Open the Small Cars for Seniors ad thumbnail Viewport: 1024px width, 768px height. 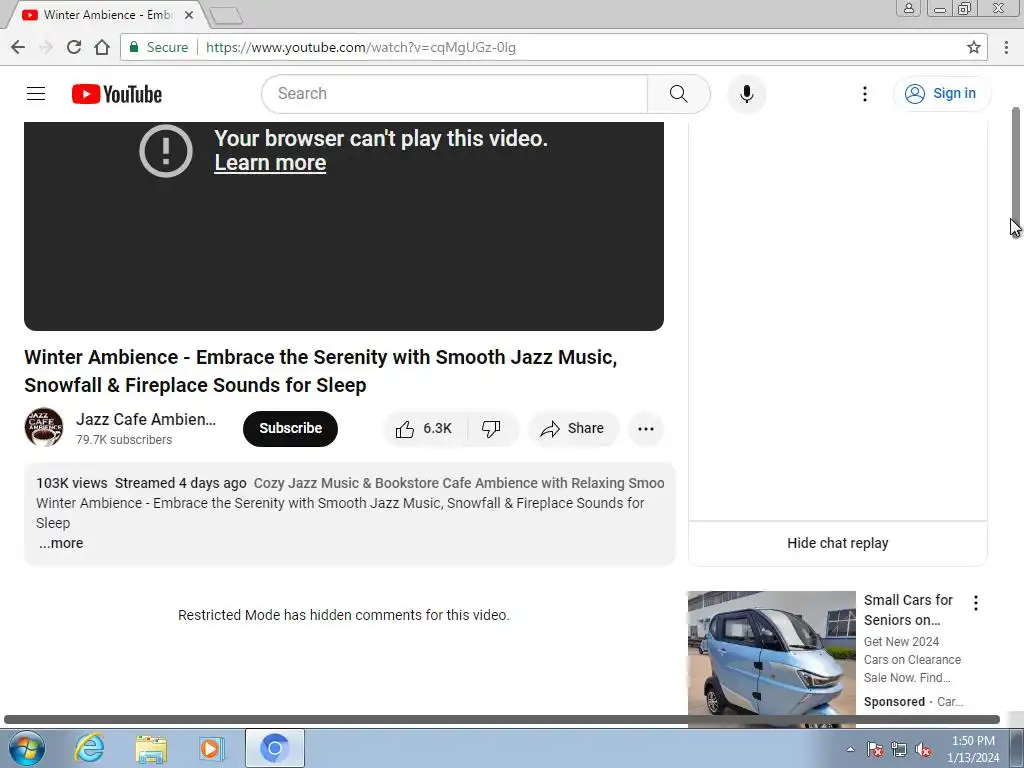coord(771,658)
